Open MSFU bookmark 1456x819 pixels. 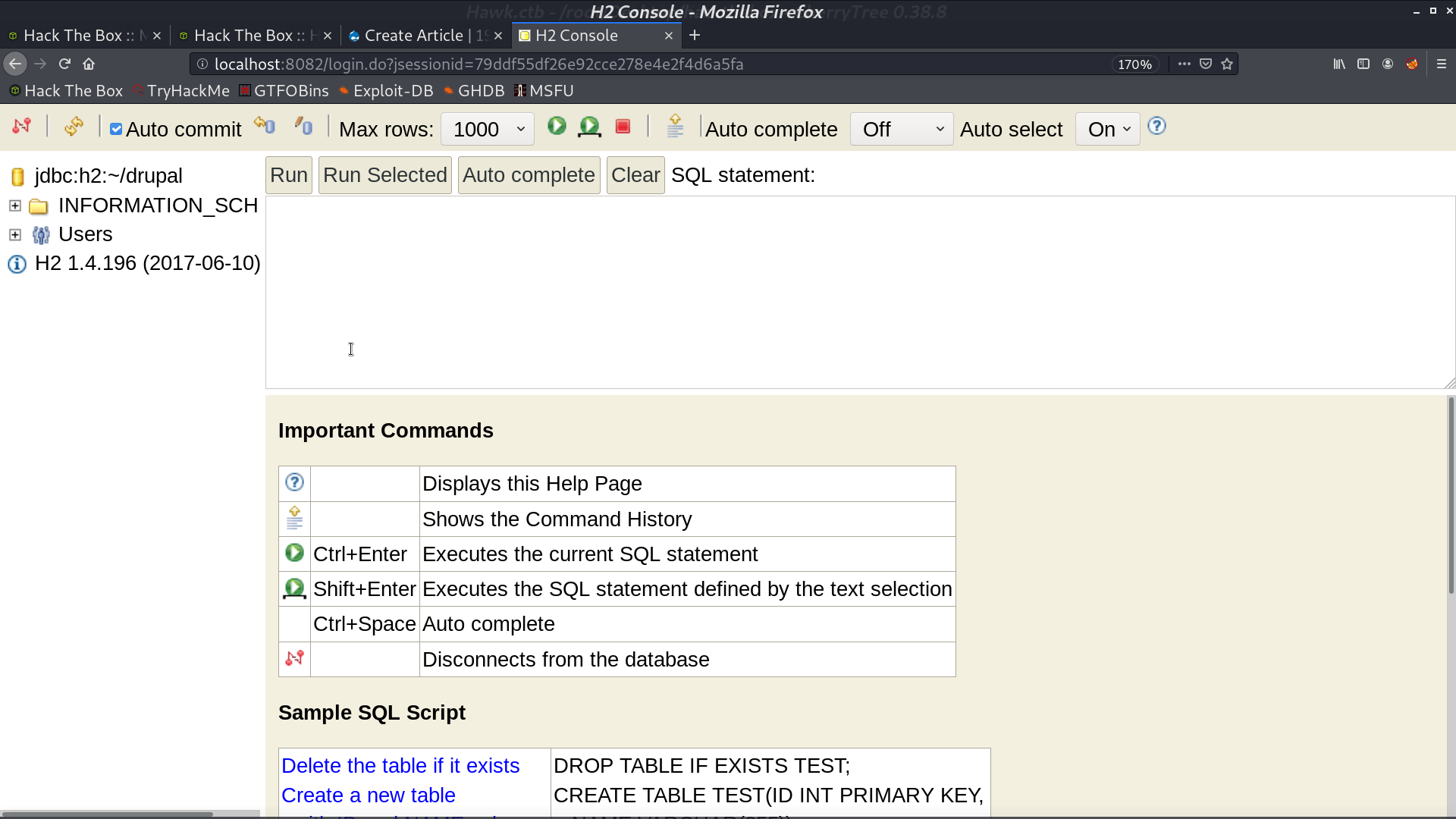point(544,91)
